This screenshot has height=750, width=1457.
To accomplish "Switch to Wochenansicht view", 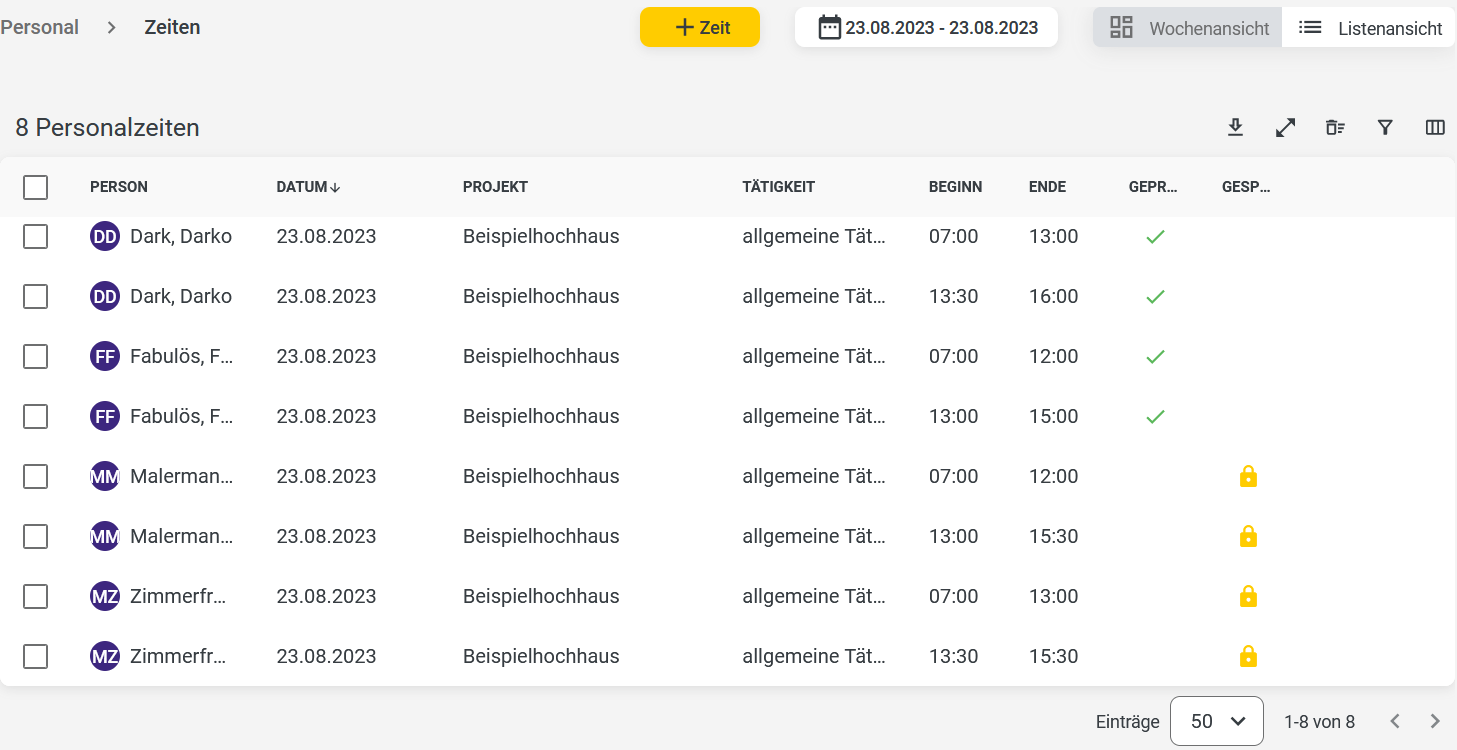I will coord(1188,27).
